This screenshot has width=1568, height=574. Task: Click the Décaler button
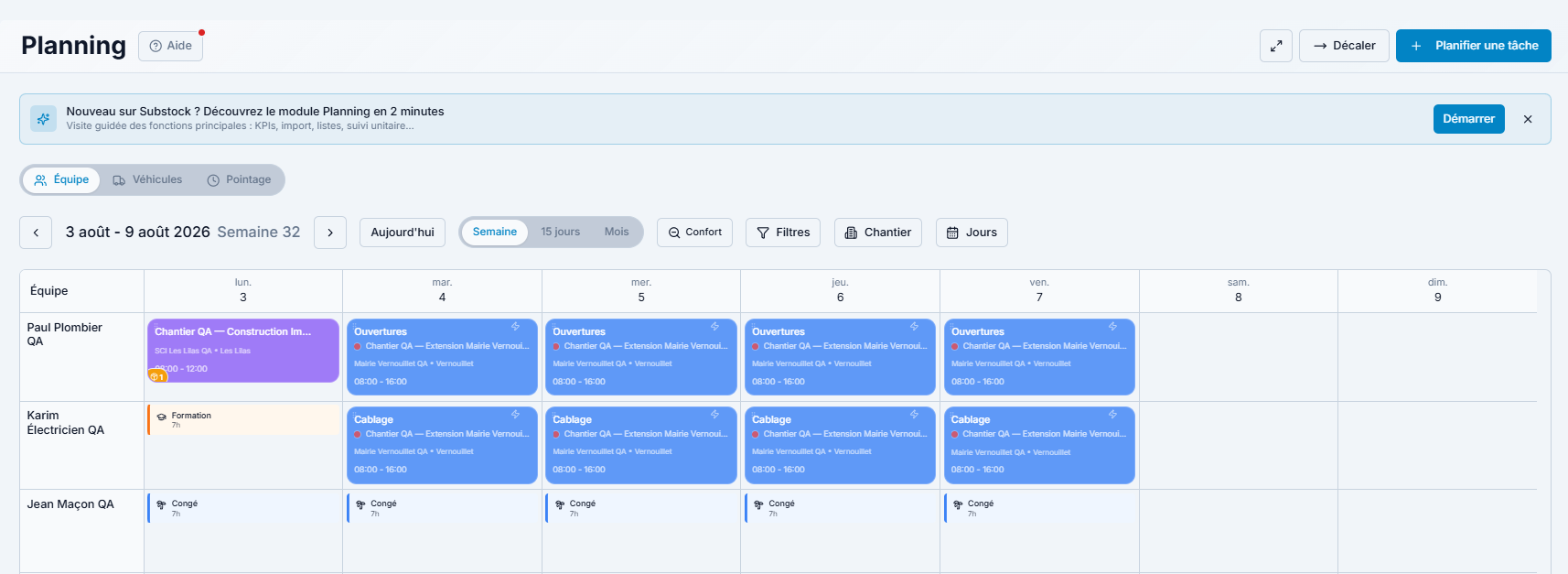1344,46
